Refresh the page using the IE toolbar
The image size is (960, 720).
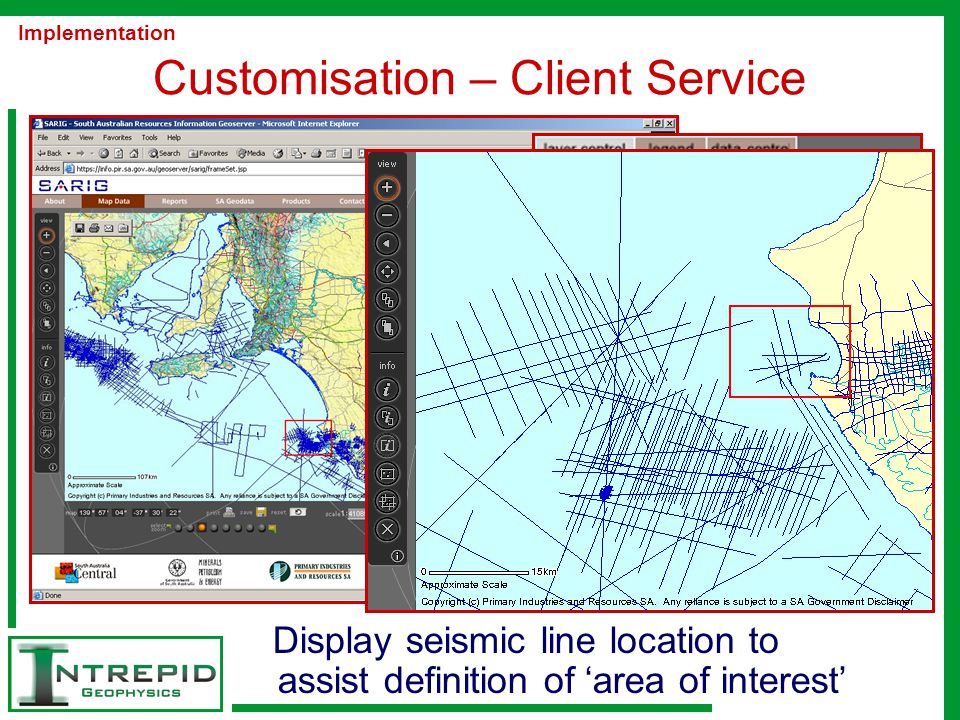(x=119, y=153)
